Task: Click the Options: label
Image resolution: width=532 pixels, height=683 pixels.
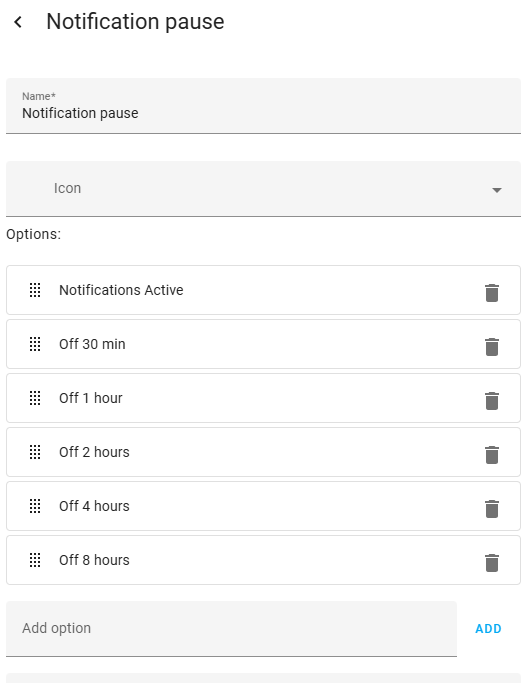Action: coord(34,234)
